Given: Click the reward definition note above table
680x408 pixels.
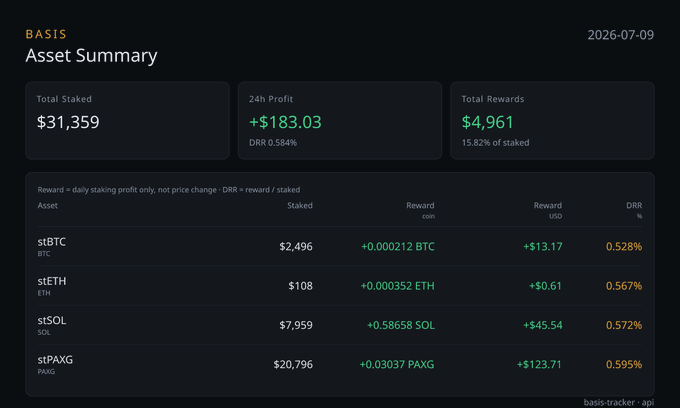Looking at the screenshot, I should point(169,189).
